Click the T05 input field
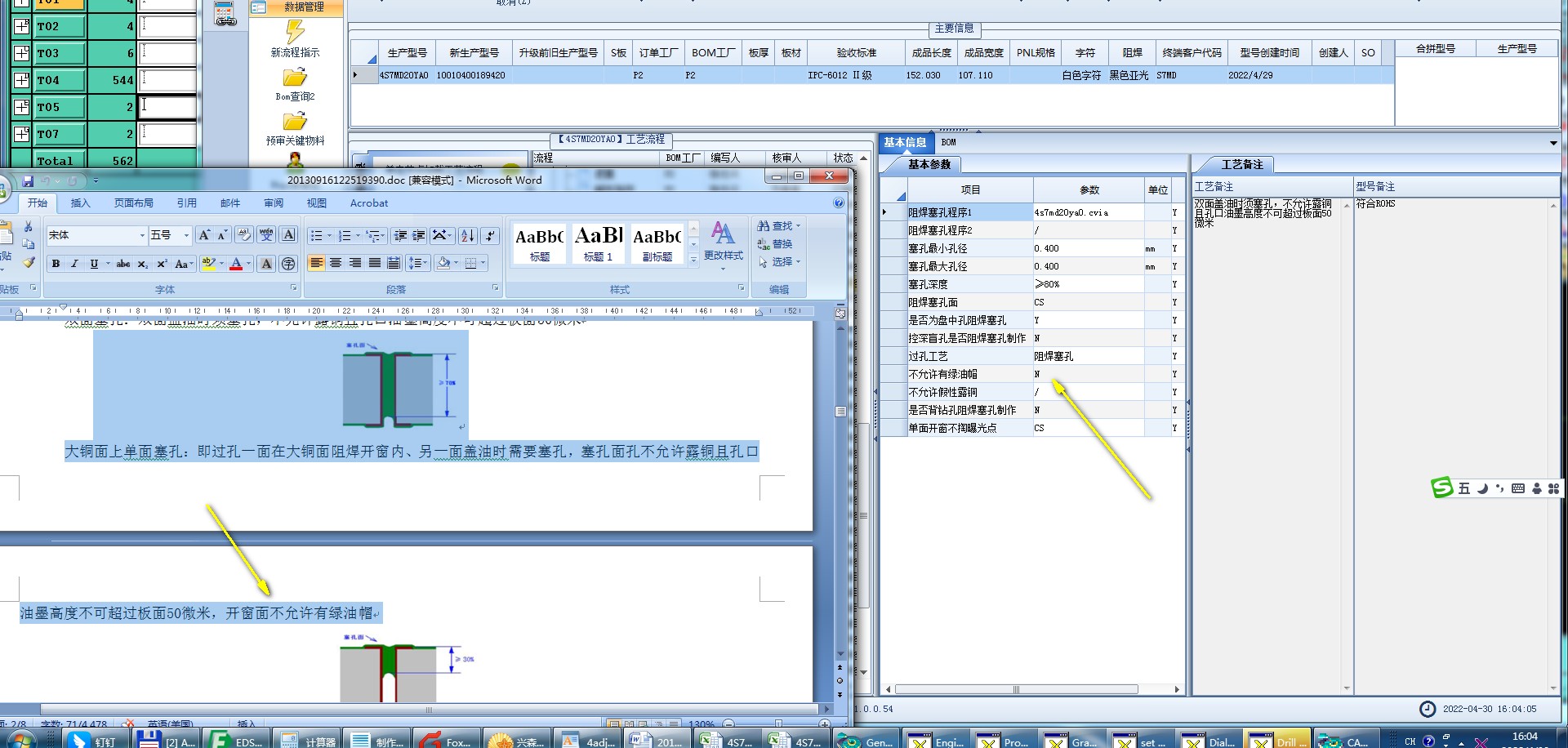The image size is (1568, 748). coord(167,107)
